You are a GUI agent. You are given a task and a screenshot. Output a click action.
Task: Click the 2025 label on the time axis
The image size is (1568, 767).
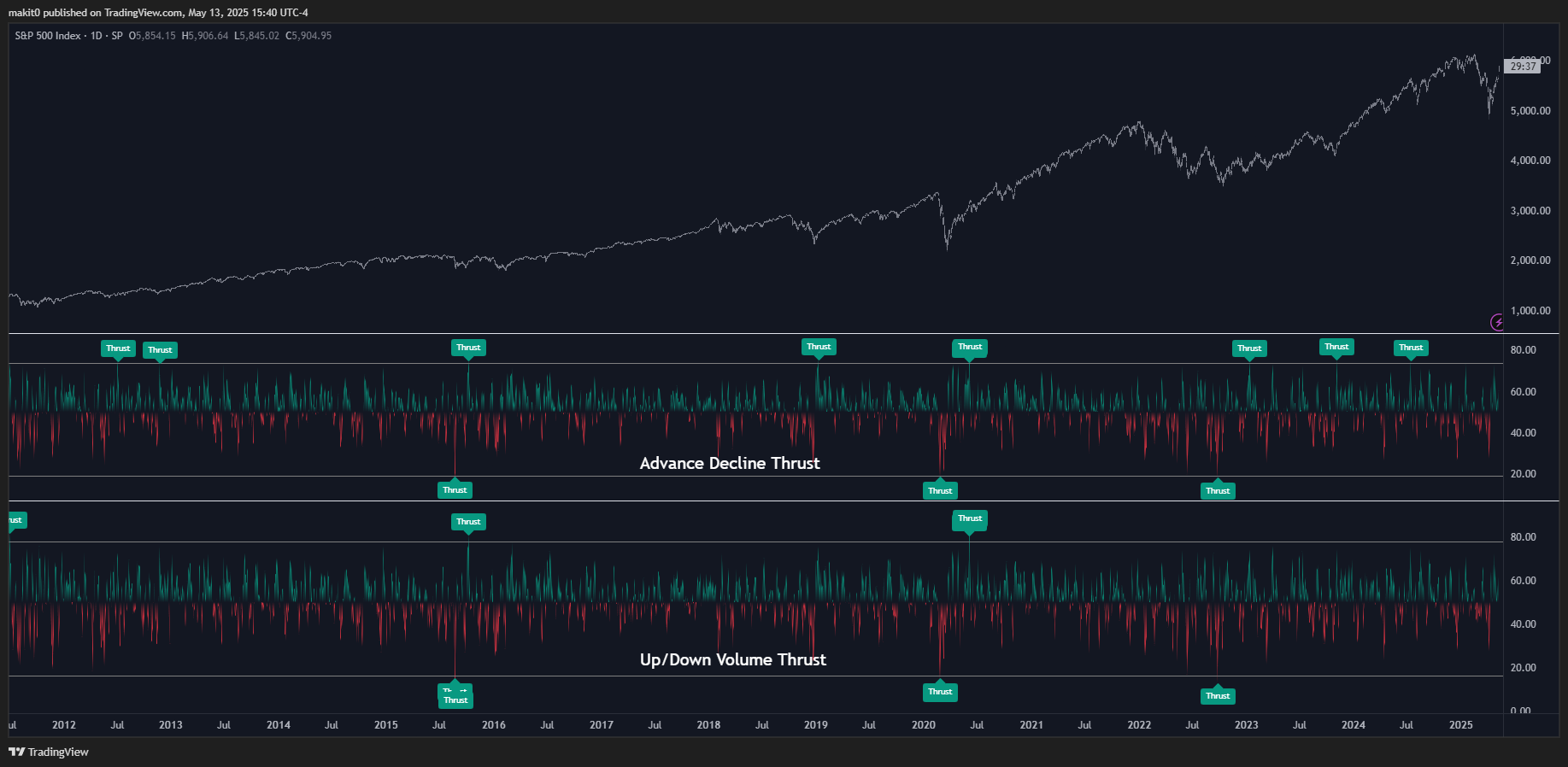[x=1461, y=725]
